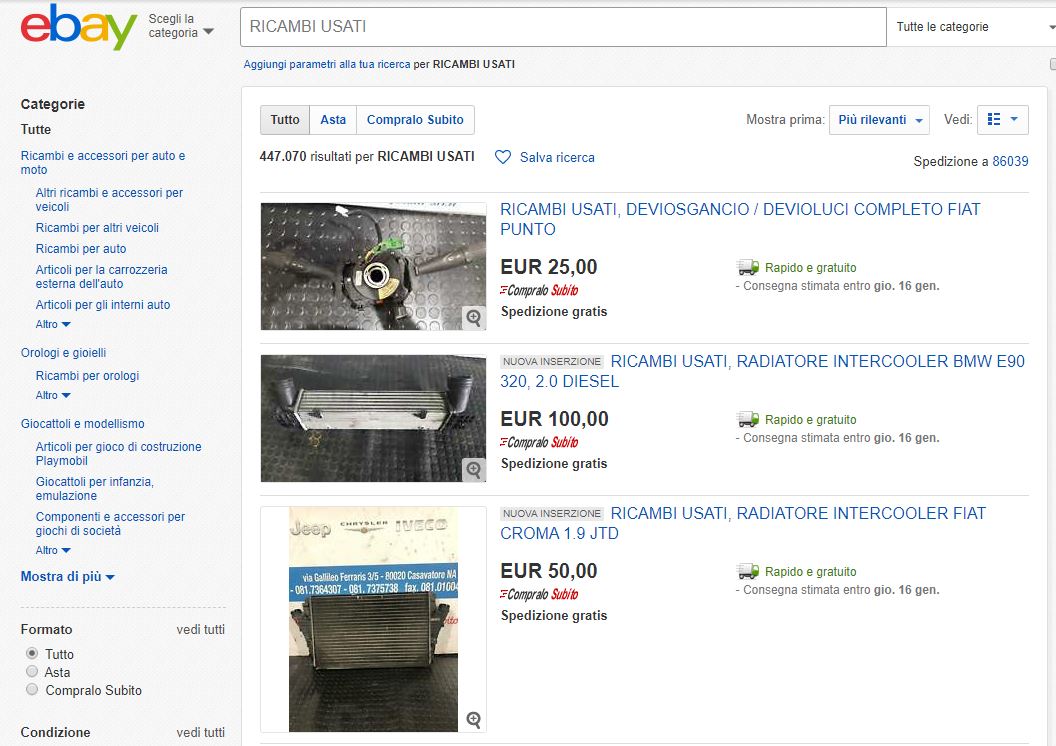
Task: Click Compralo Subito logo under EUR 100,00
Action: click(x=539, y=442)
